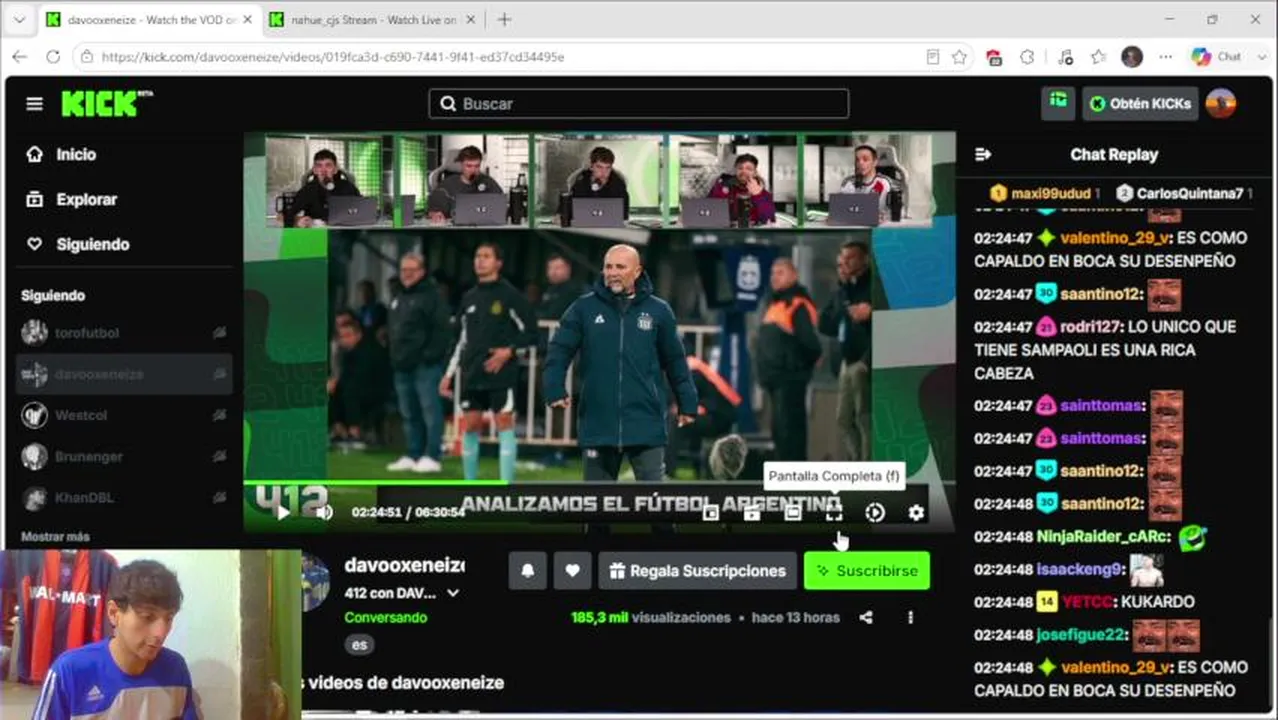Image resolution: width=1278 pixels, height=720 pixels.
Task: Open the Copilot Chat button
Action: click(1217, 57)
